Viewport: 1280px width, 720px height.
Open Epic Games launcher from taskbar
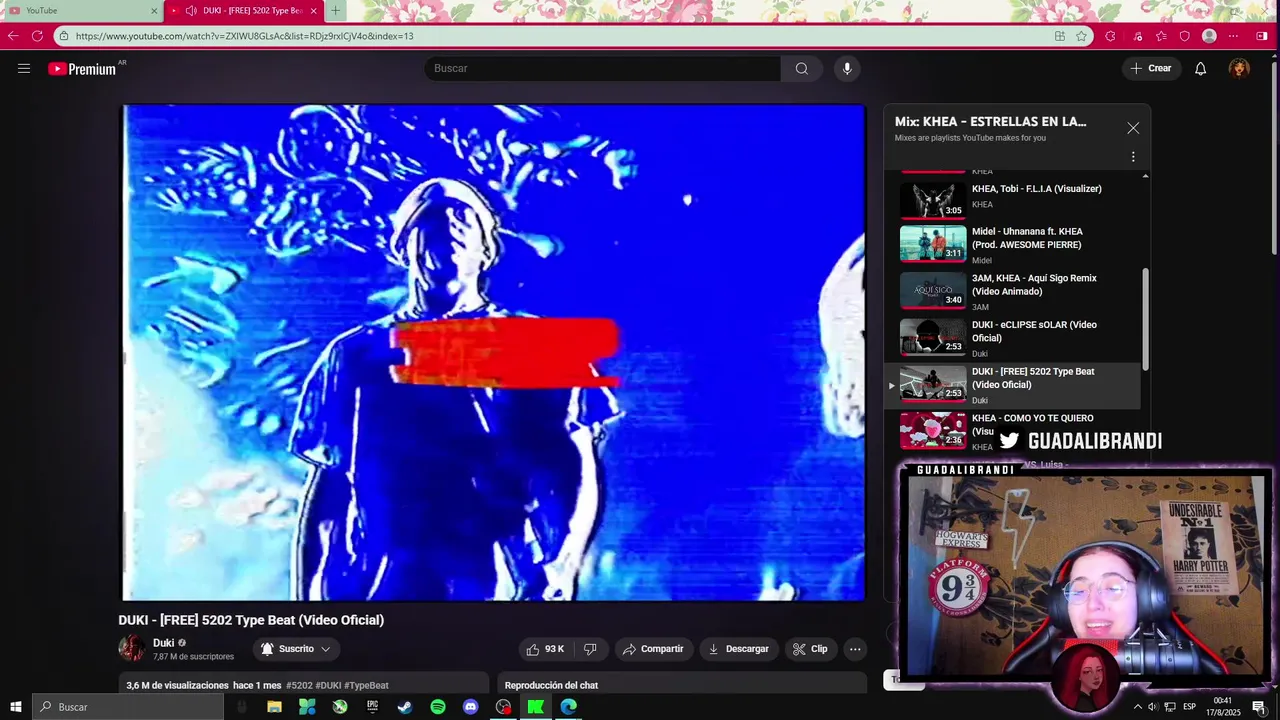[372, 707]
